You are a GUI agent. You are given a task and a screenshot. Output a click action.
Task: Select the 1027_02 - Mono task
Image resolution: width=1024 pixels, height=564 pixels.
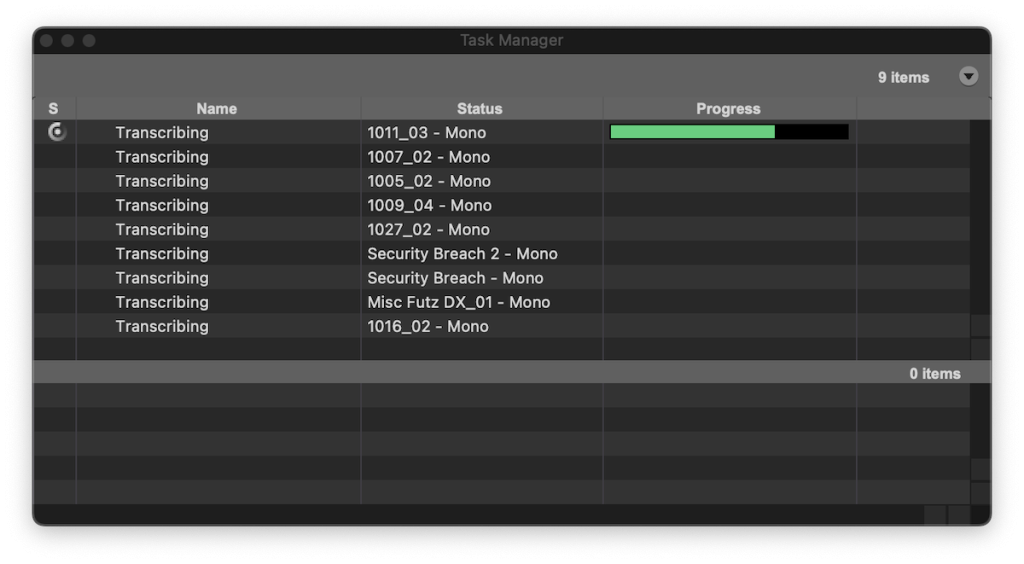pyautogui.click(x=428, y=229)
